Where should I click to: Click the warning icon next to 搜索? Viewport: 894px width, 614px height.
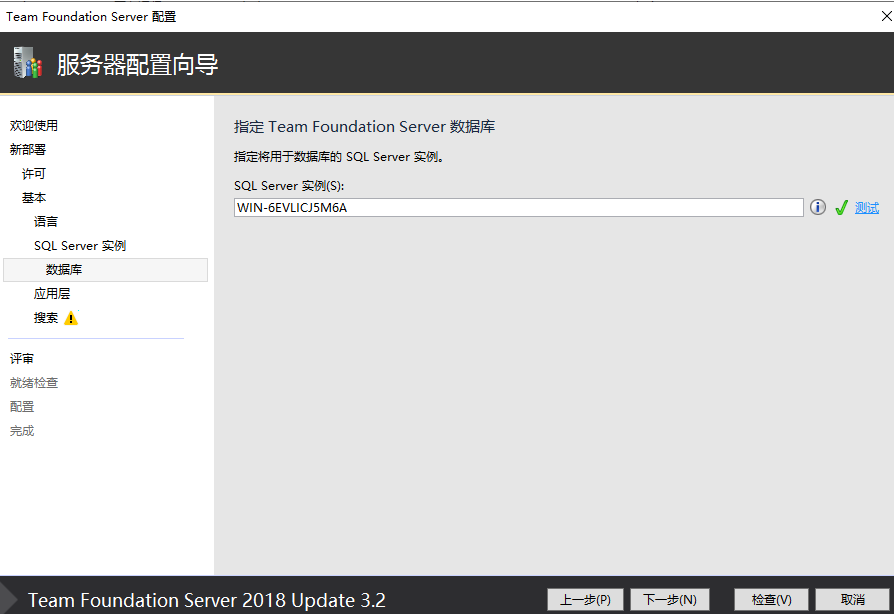(x=71, y=318)
